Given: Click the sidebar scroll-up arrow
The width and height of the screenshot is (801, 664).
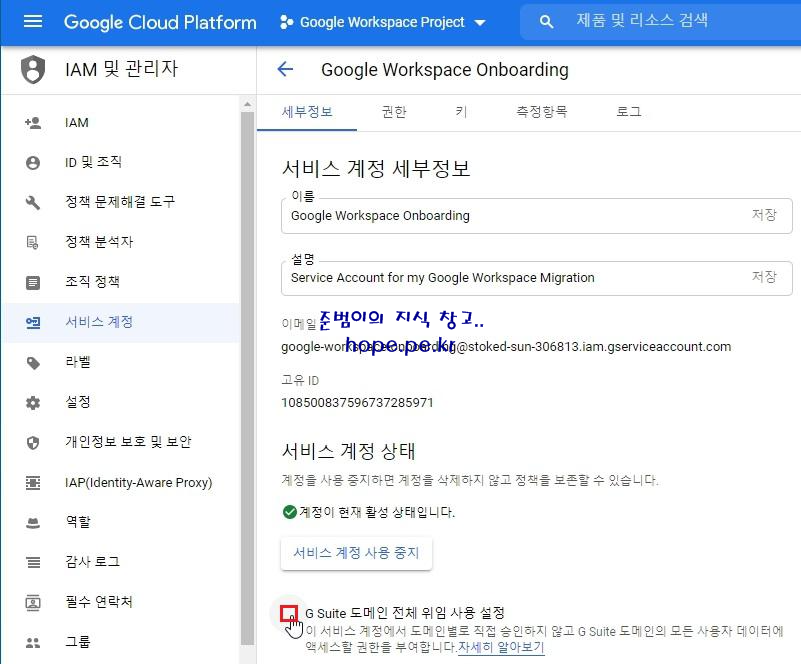Looking at the screenshot, I should tap(247, 104).
